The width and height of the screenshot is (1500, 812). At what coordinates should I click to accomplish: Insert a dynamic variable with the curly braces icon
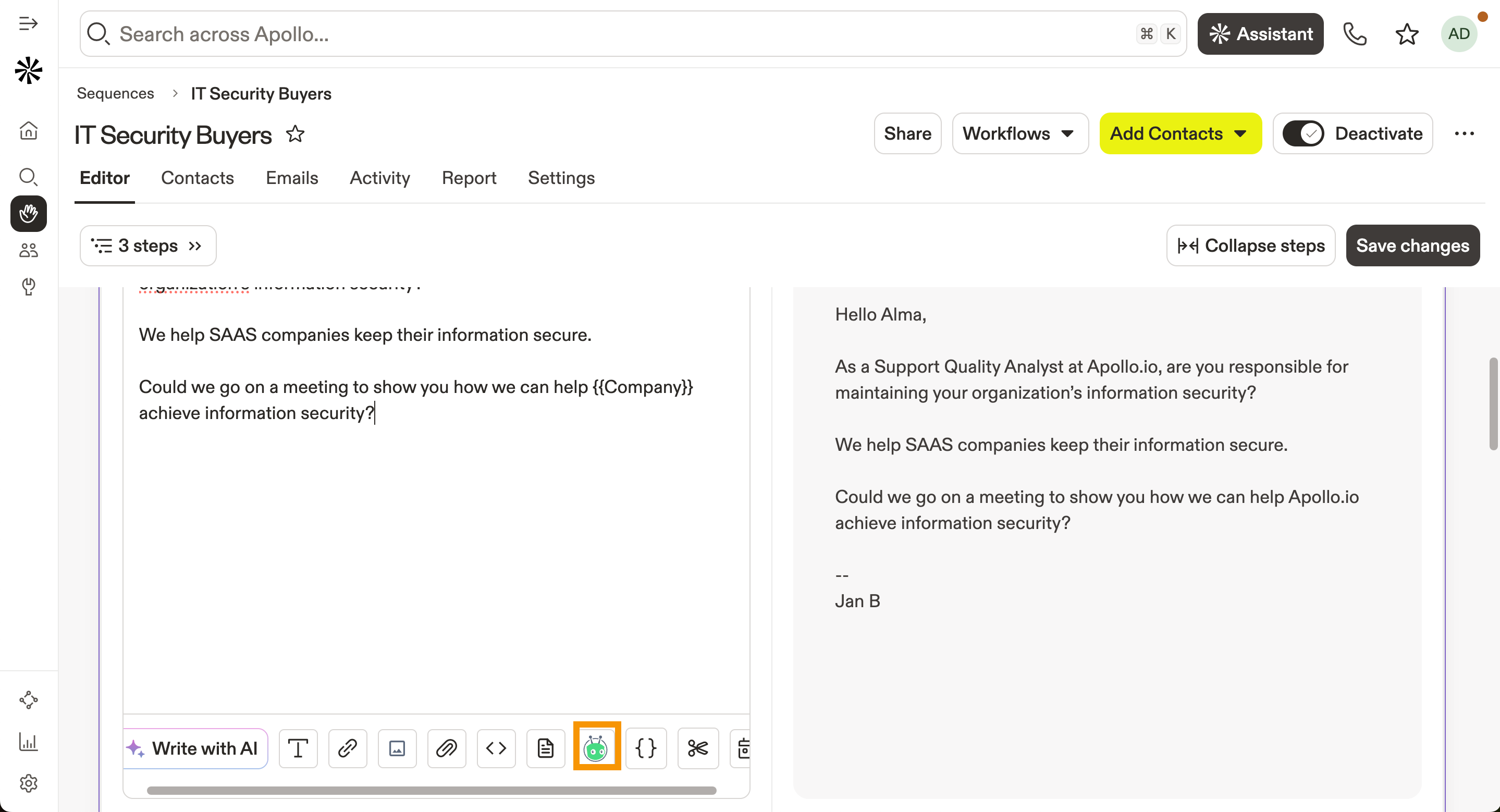(646, 748)
